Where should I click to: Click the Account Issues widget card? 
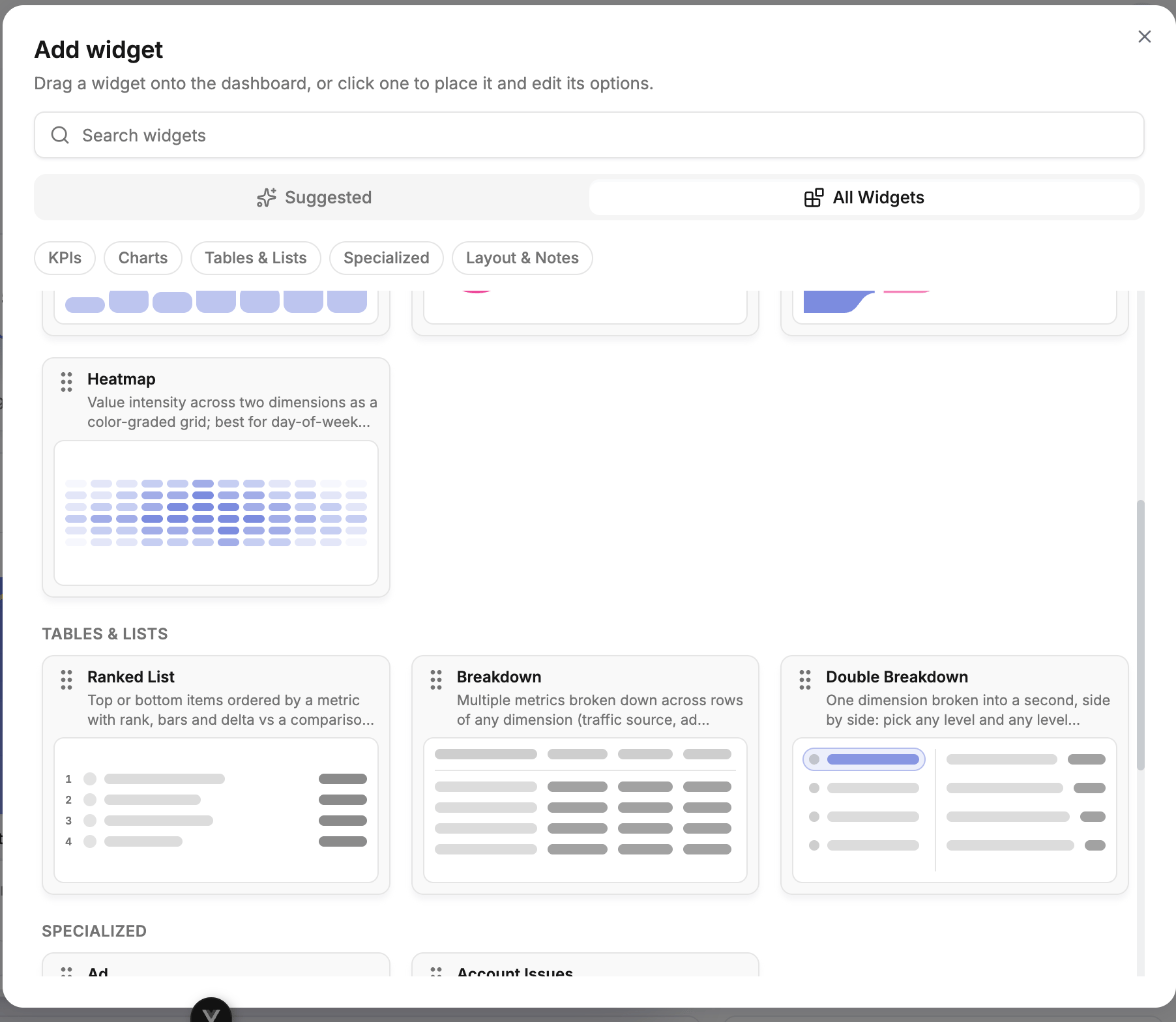click(585, 965)
